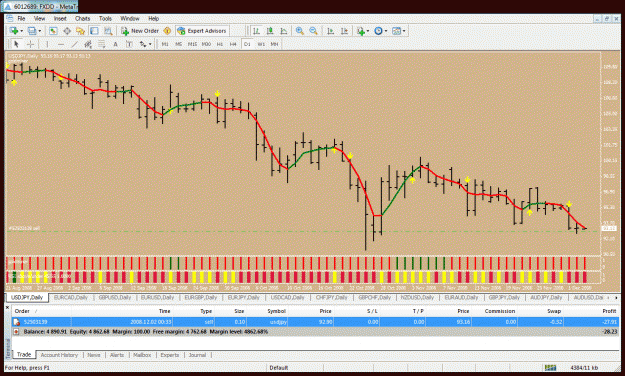Screen dimensions: 625x376
Task: Open the Profiles toolbar icon
Action: pyautogui.click(x=31, y=31)
